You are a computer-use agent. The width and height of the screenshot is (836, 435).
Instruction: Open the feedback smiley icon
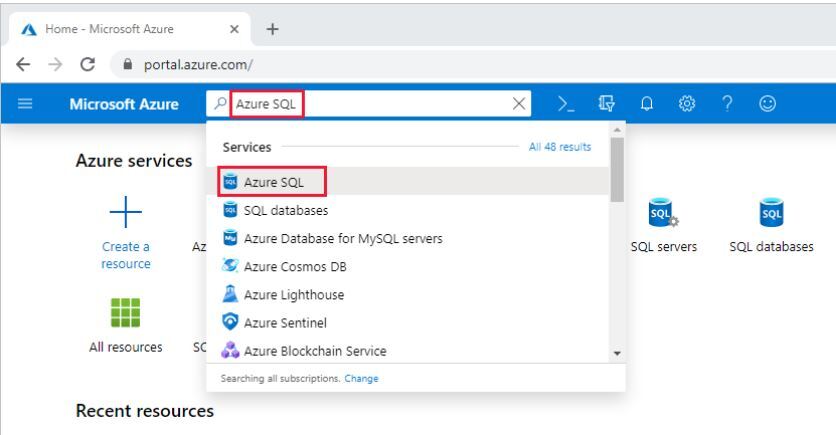tap(767, 103)
